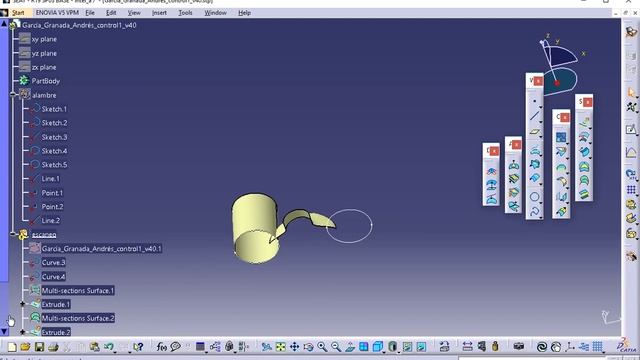Open the File menu
640x360 pixels.
click(90, 13)
